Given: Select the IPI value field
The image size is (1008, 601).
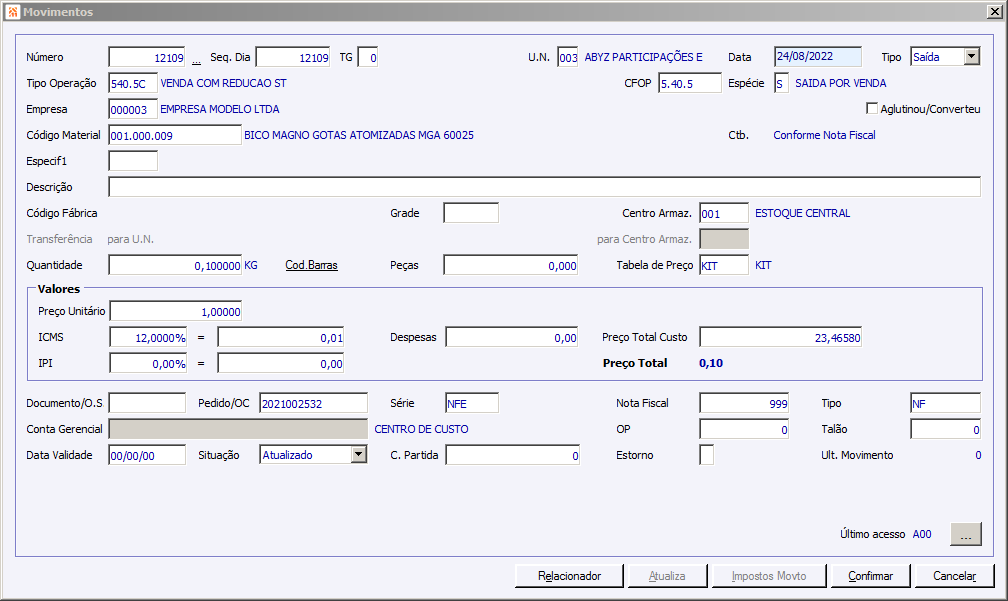Looking at the screenshot, I should [x=280, y=363].
